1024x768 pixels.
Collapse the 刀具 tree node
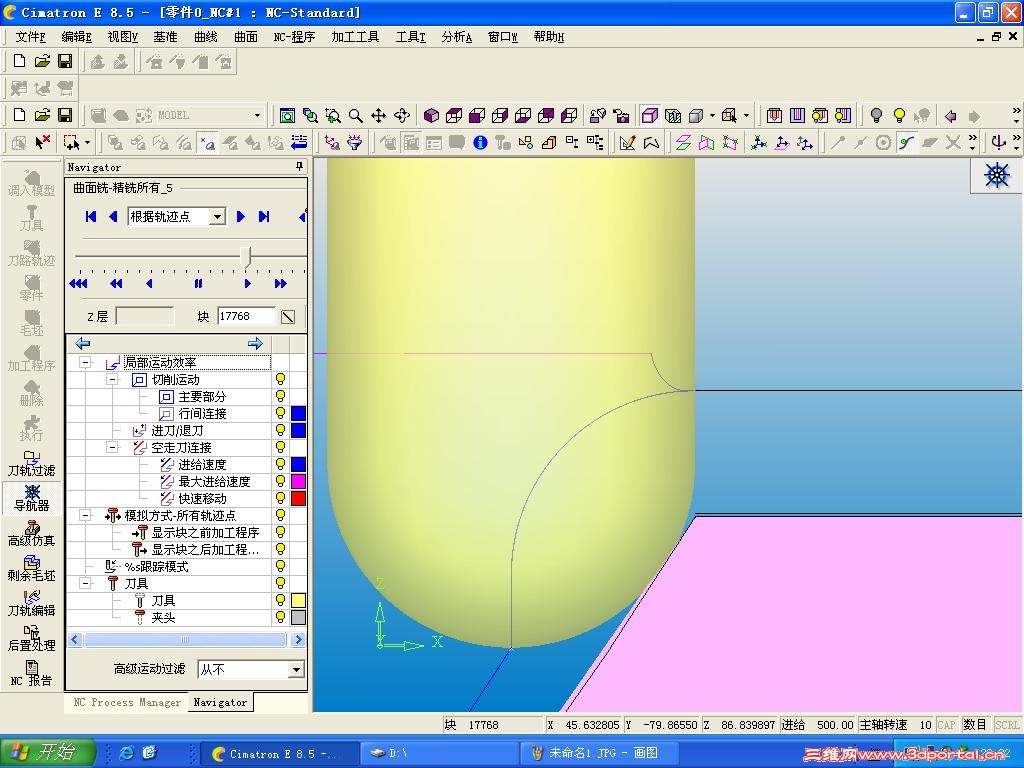[x=85, y=583]
